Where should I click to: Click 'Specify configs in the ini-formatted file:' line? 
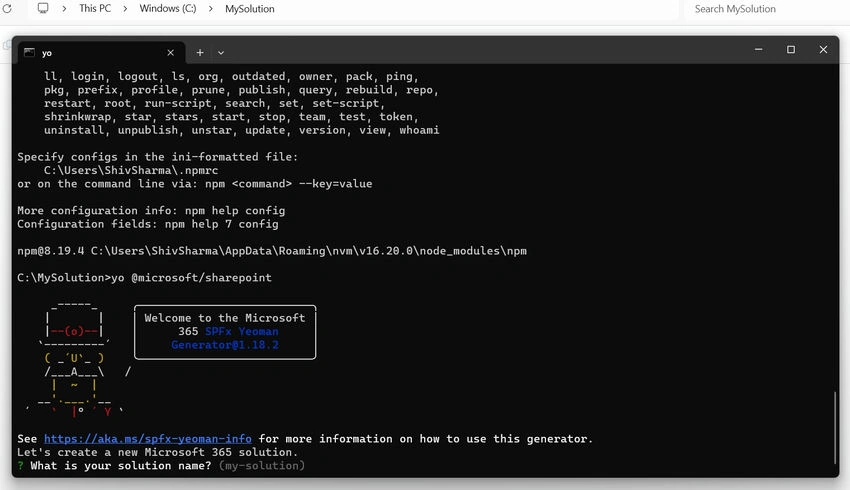[x=157, y=157]
